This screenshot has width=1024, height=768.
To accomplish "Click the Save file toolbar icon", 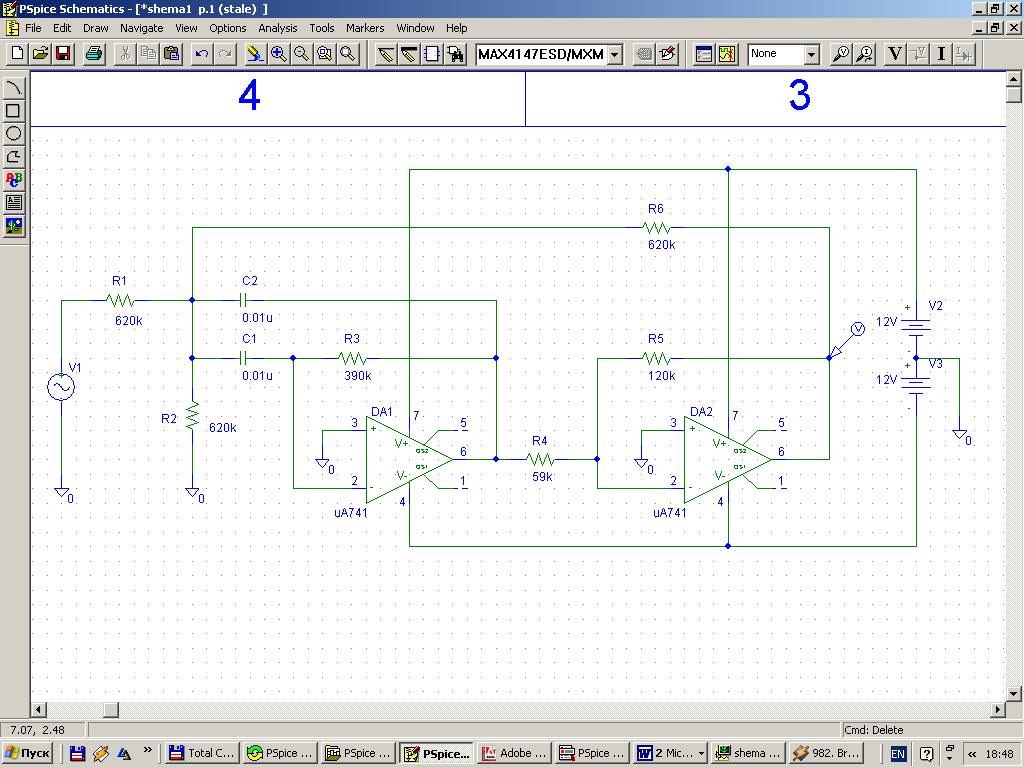I will point(63,54).
